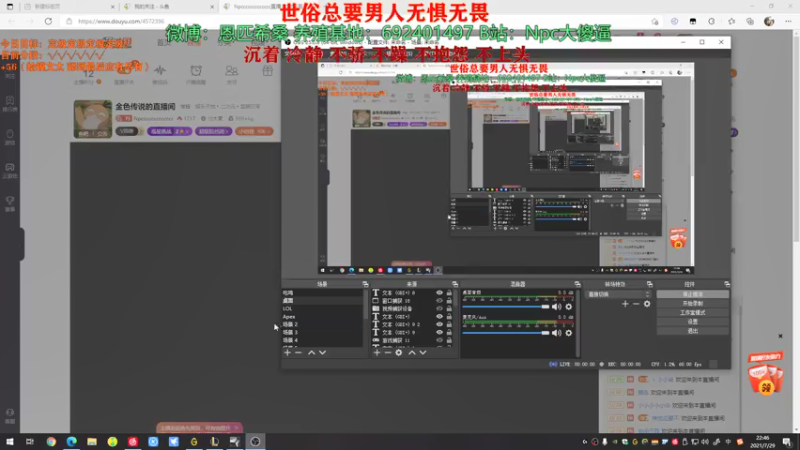Switch to the second browser tab 我的关注
Image resolution: width=800 pixels, height=450 pixels.
coord(168,7)
